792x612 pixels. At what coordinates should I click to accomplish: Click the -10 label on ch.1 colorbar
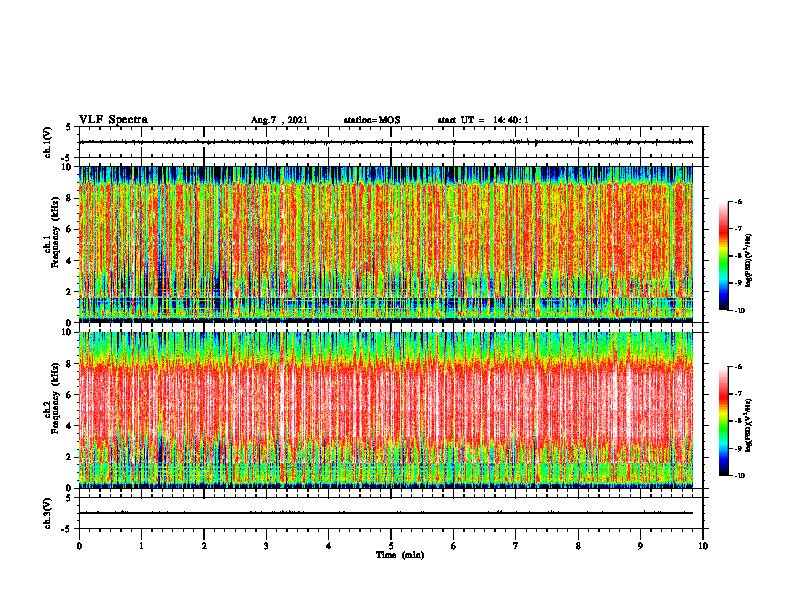pyautogui.click(x=739, y=311)
